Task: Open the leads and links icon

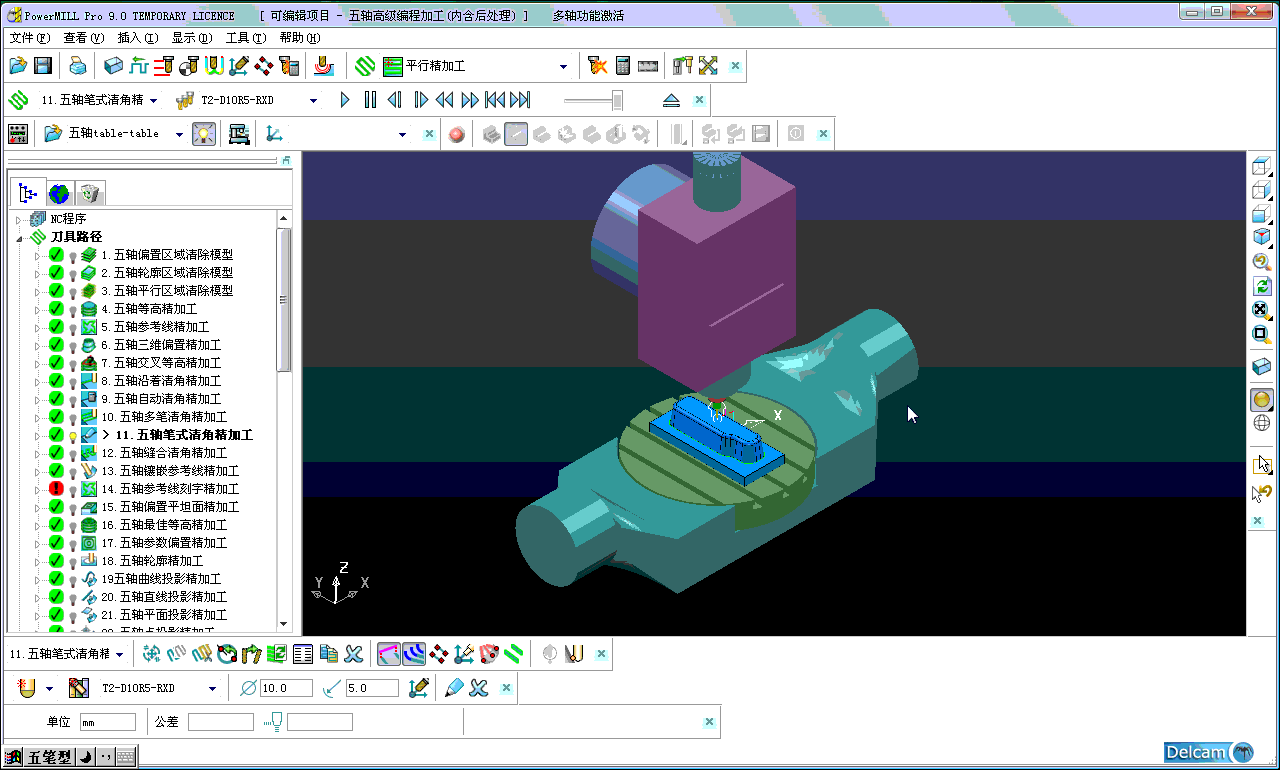Action: tap(214, 66)
